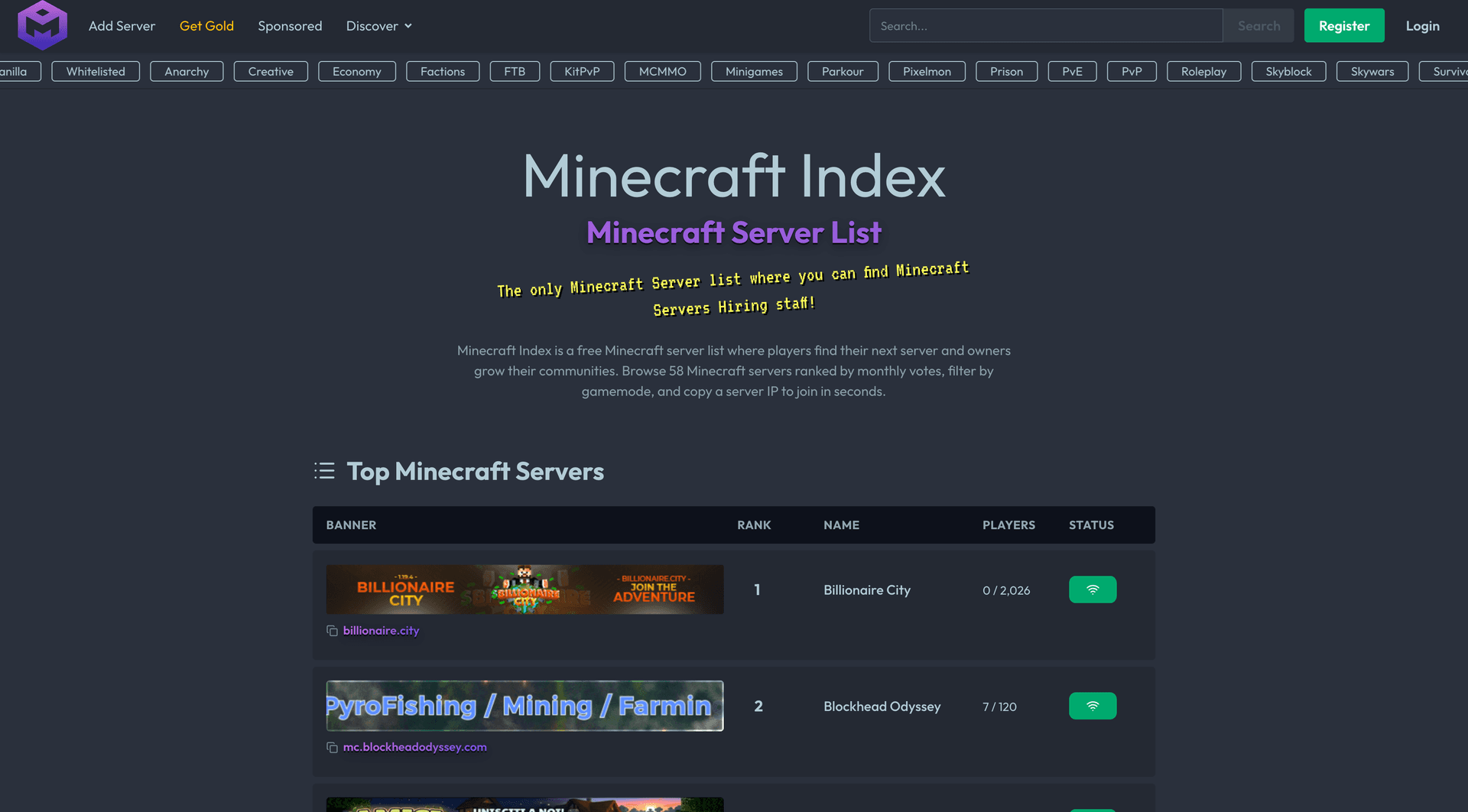Click the 0 / 2,026 players count
This screenshot has width=1468, height=812.
coord(1006,590)
